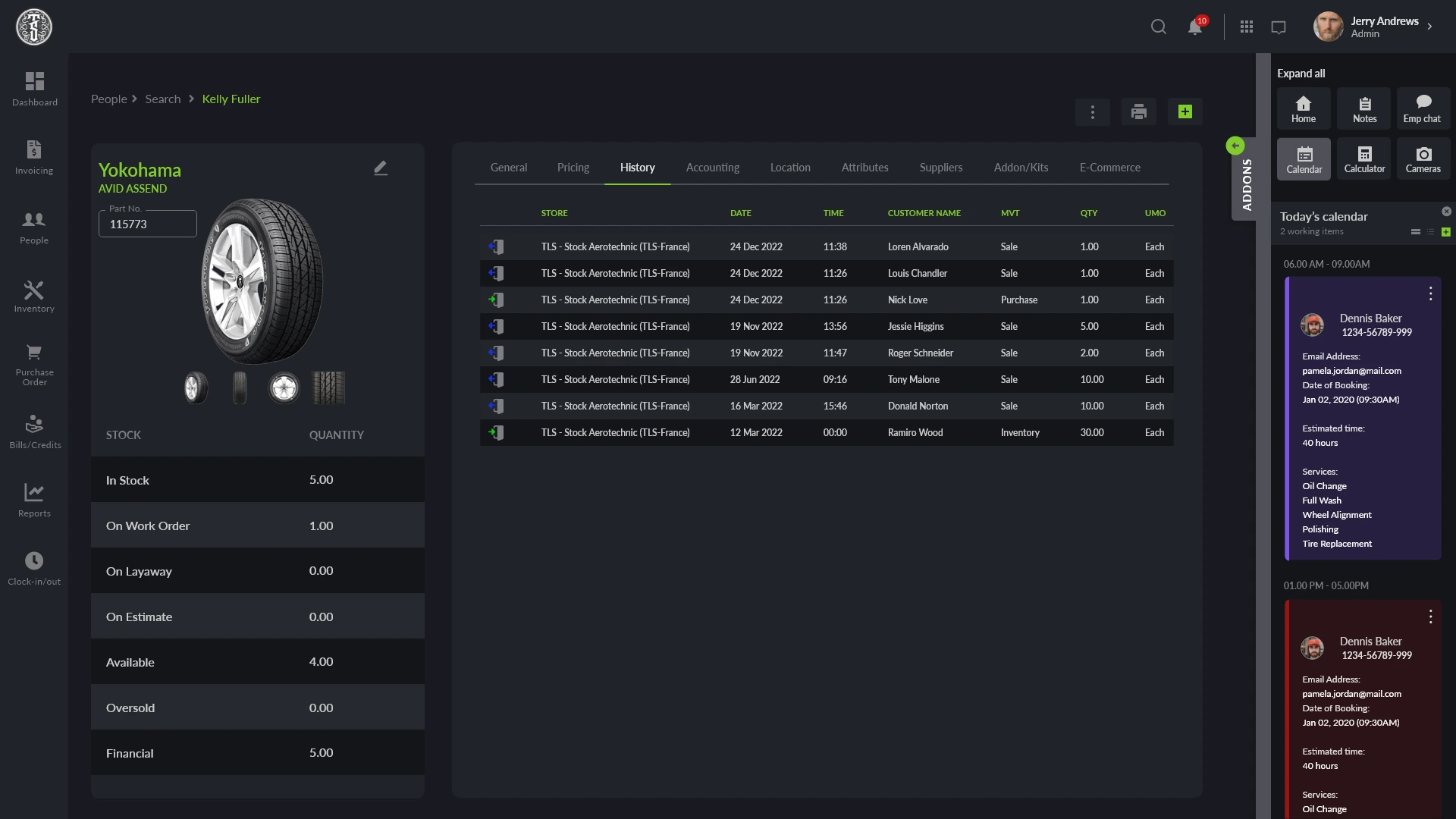Click customer name Tony Malone
The height and width of the screenshot is (819, 1456).
[913, 379]
